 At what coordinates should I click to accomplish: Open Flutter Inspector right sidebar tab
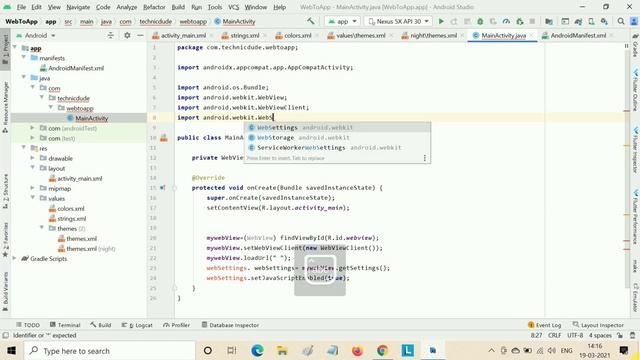pyautogui.click(x=635, y=150)
